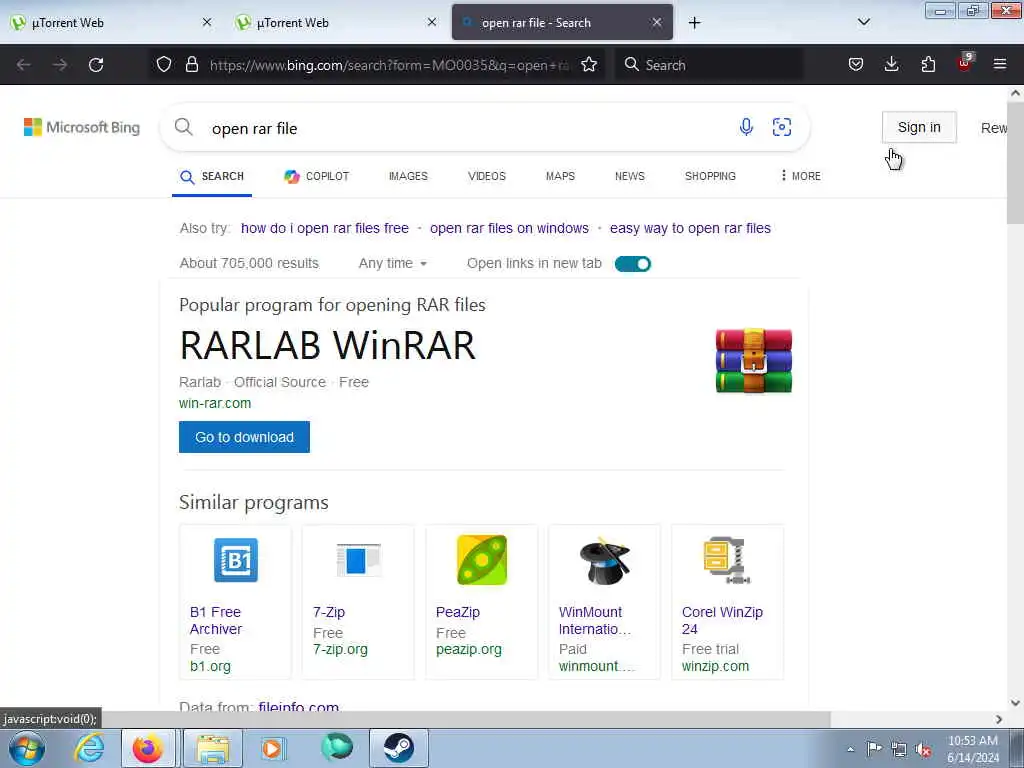1024x768 pixels.
Task: Open the 7-Zip program link
Action: click(x=328, y=612)
